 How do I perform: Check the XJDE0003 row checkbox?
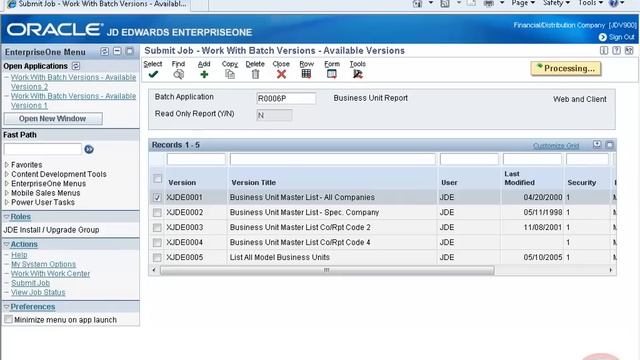pos(157,228)
